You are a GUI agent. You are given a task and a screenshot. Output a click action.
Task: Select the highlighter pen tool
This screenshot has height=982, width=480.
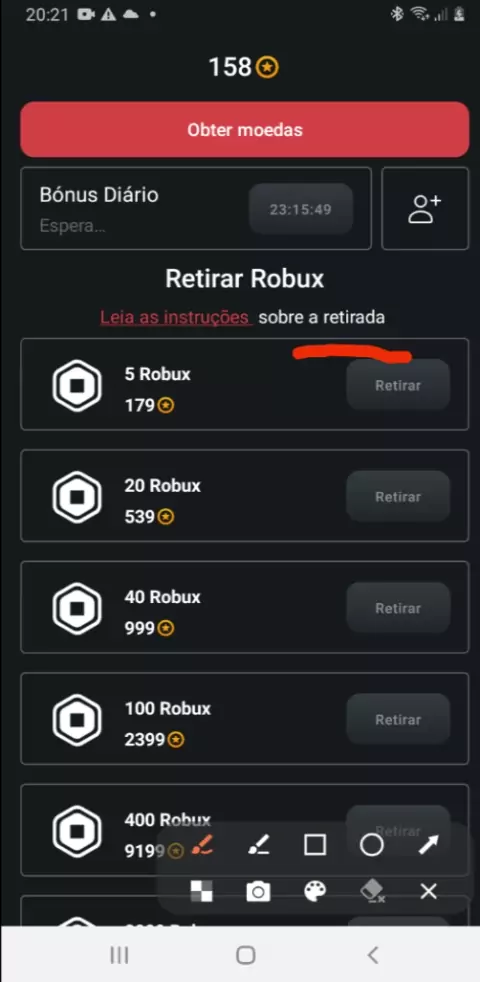(x=258, y=846)
